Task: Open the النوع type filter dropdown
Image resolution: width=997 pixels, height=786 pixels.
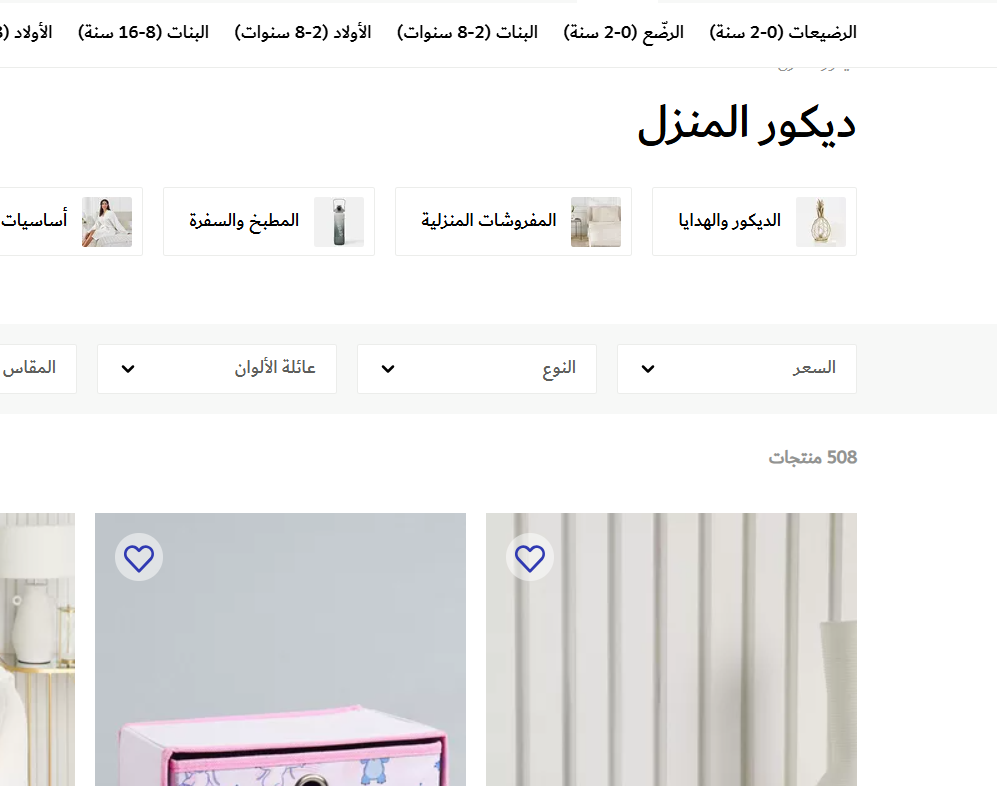Action: (x=477, y=369)
